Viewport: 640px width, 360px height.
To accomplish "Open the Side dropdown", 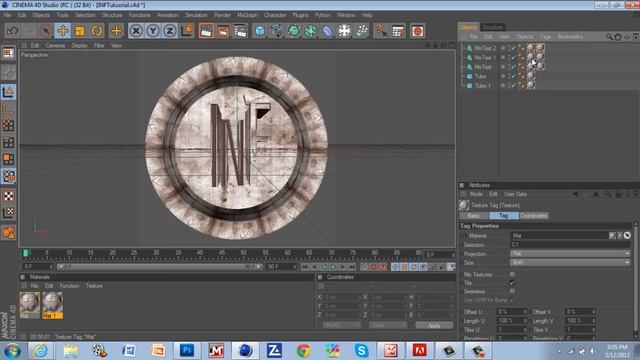I will (570, 262).
